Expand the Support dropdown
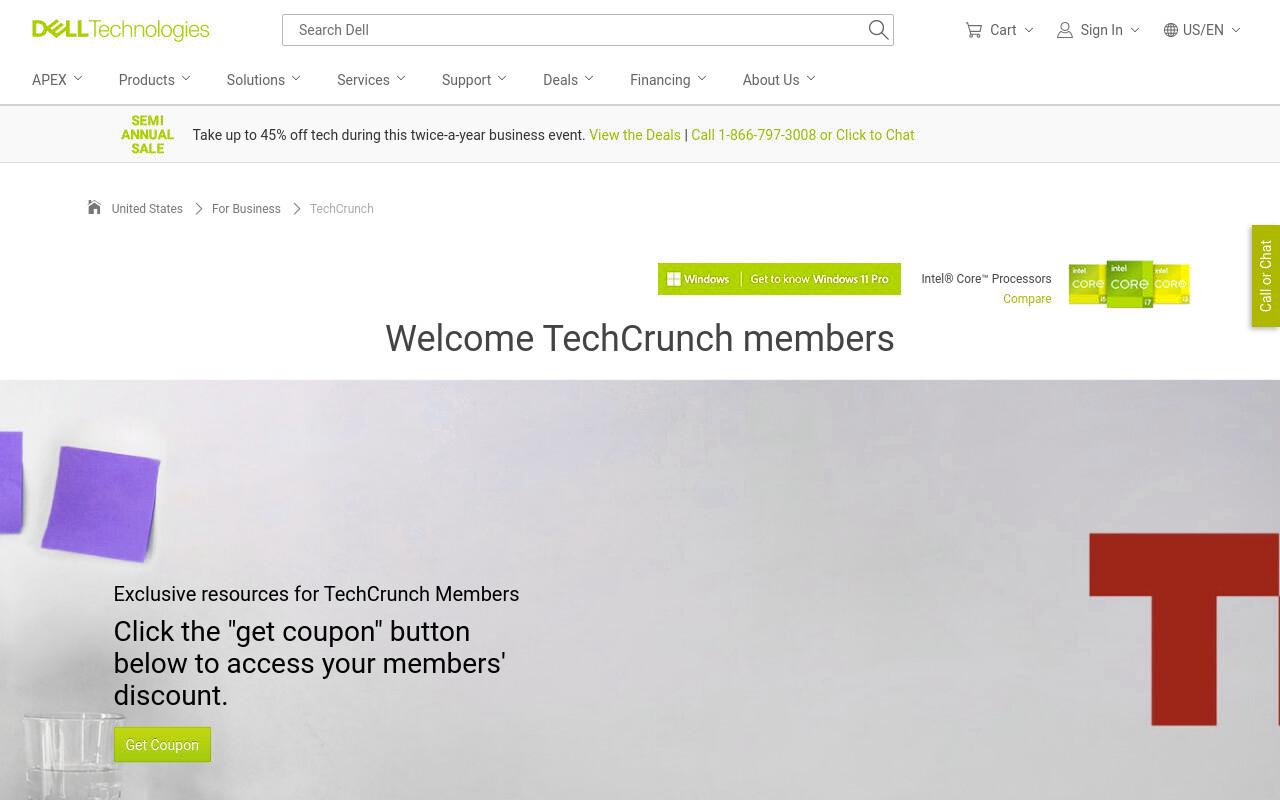The height and width of the screenshot is (800, 1280). [474, 80]
